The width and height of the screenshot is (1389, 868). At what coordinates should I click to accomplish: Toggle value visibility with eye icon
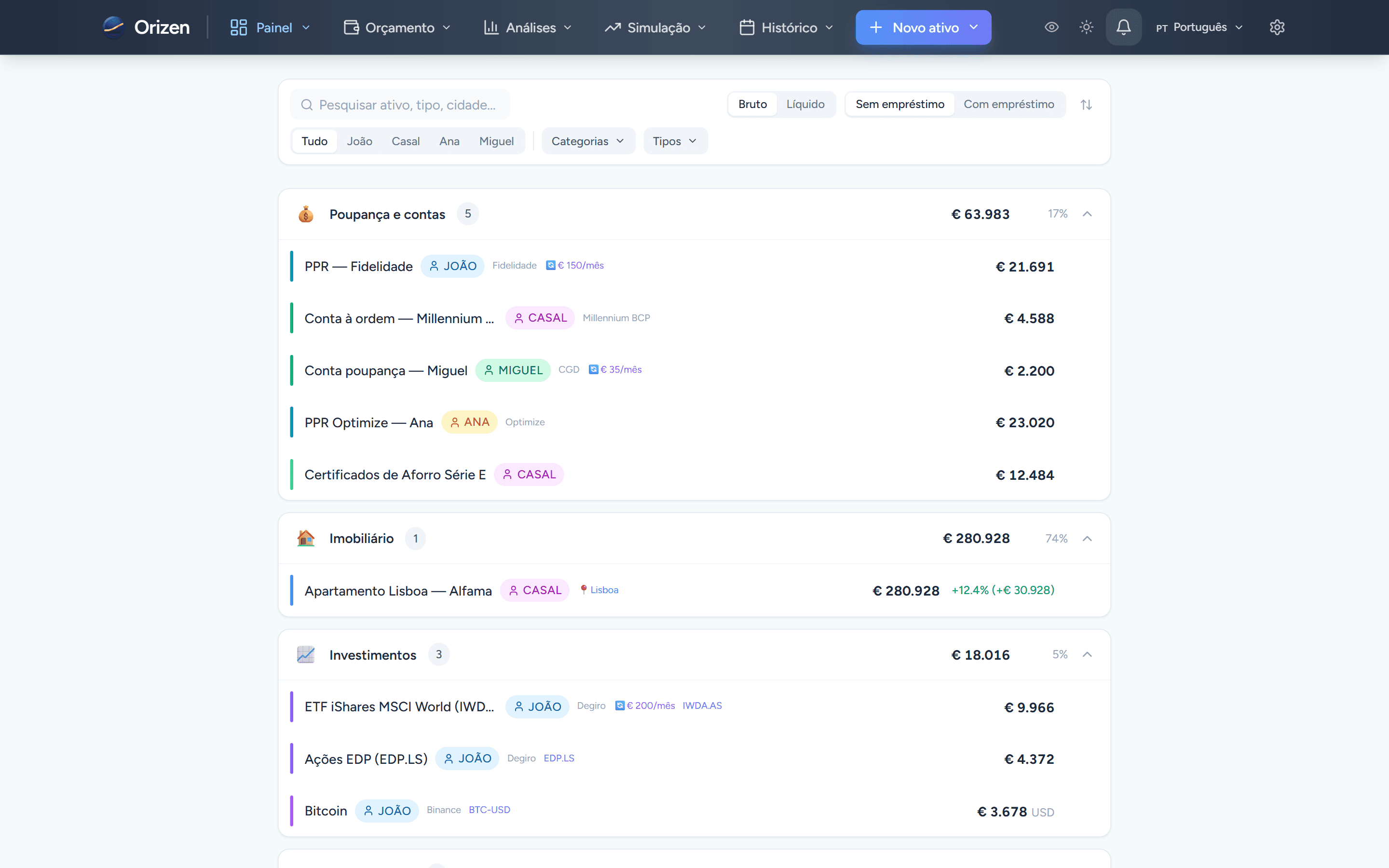tap(1051, 27)
